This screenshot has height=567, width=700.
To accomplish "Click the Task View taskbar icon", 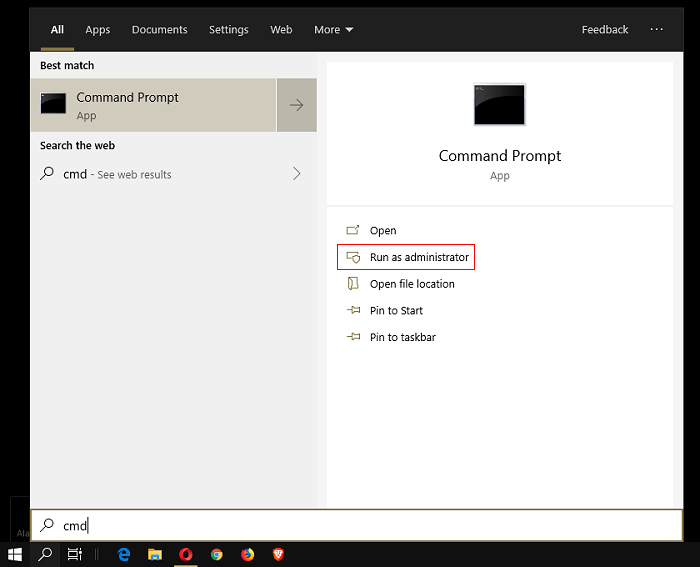I will pos(75,554).
